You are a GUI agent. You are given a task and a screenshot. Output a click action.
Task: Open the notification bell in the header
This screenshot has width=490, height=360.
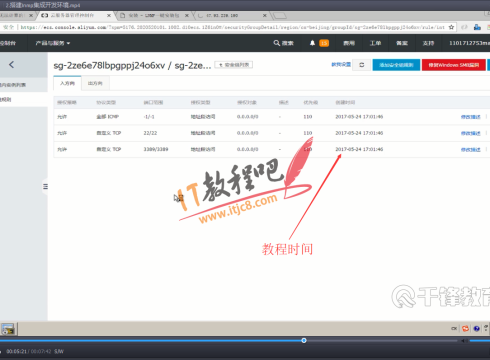(x=312, y=43)
